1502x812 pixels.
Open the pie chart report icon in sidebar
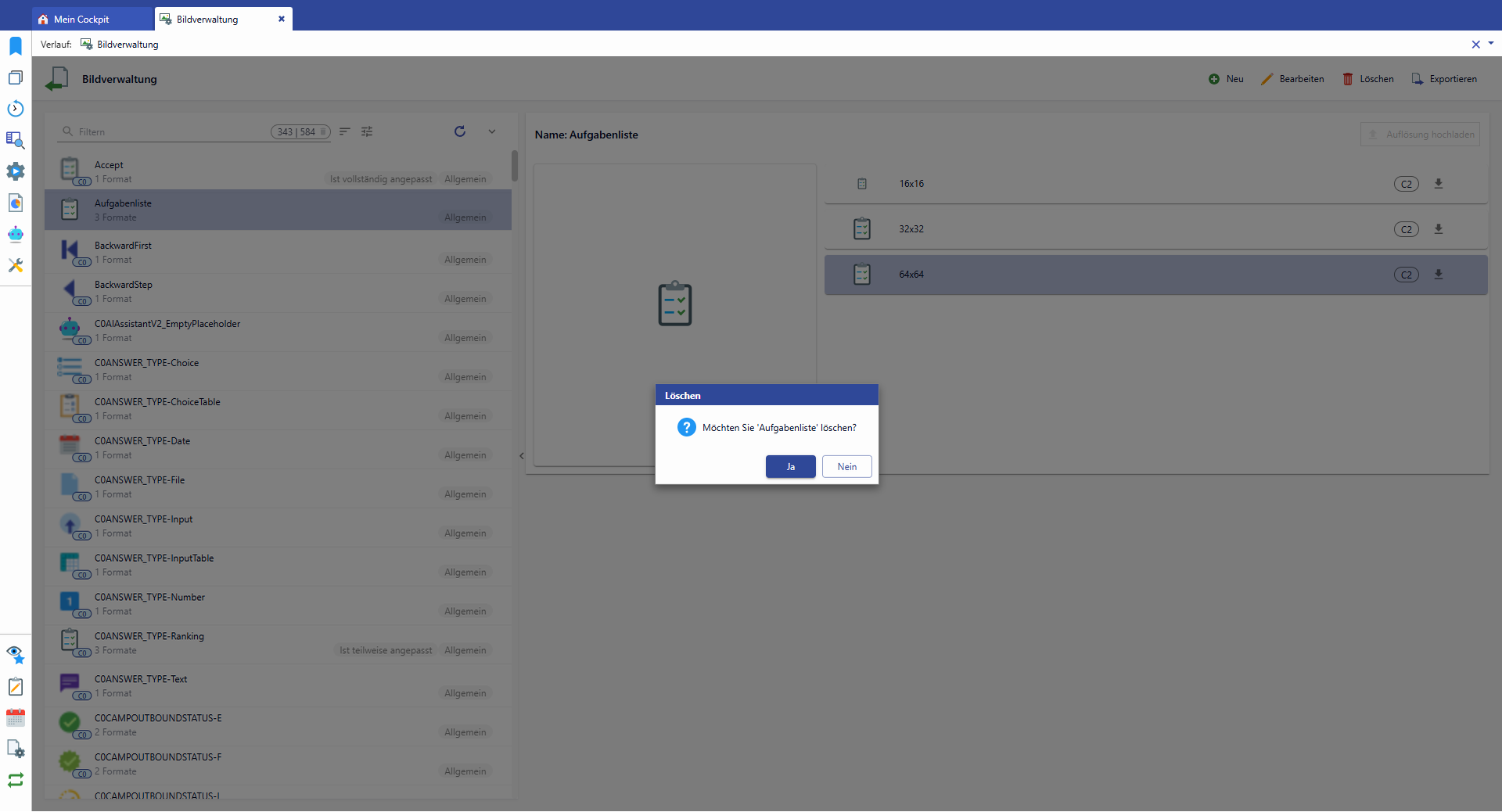pyautogui.click(x=16, y=203)
